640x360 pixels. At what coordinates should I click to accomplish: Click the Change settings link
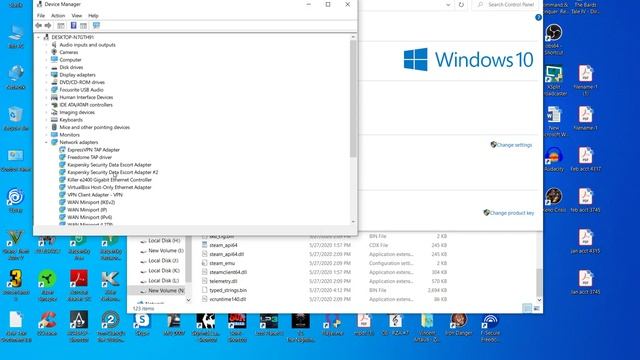(514, 145)
